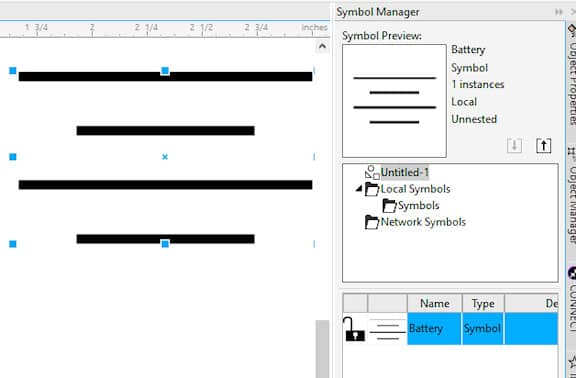Open the CONNECT docker tab
The width and height of the screenshot is (576, 378).
[x=572, y=298]
